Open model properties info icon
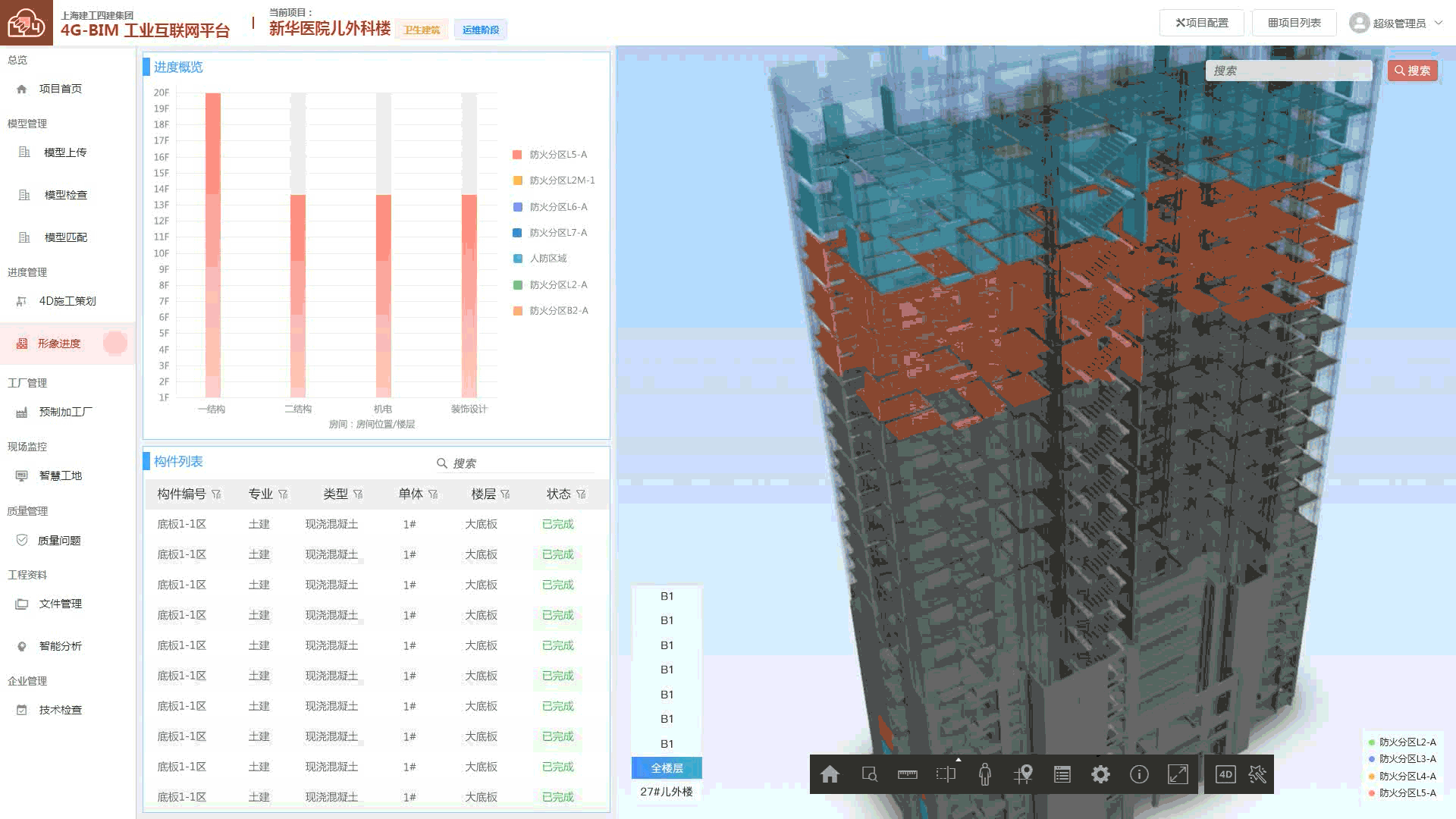Image resolution: width=1456 pixels, height=819 pixels. tap(1139, 774)
